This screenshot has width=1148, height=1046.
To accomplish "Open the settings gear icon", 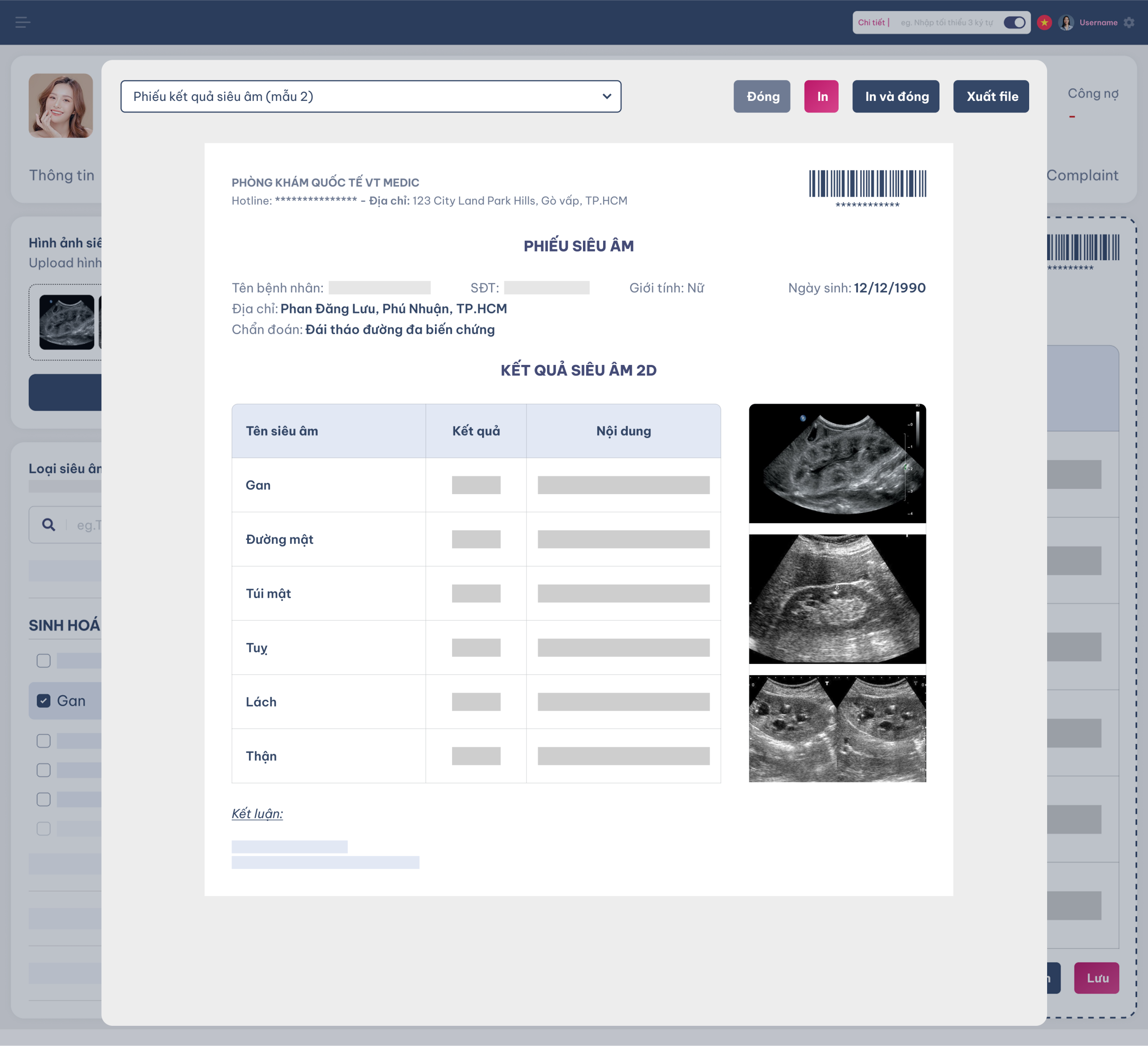I will coord(1129,22).
